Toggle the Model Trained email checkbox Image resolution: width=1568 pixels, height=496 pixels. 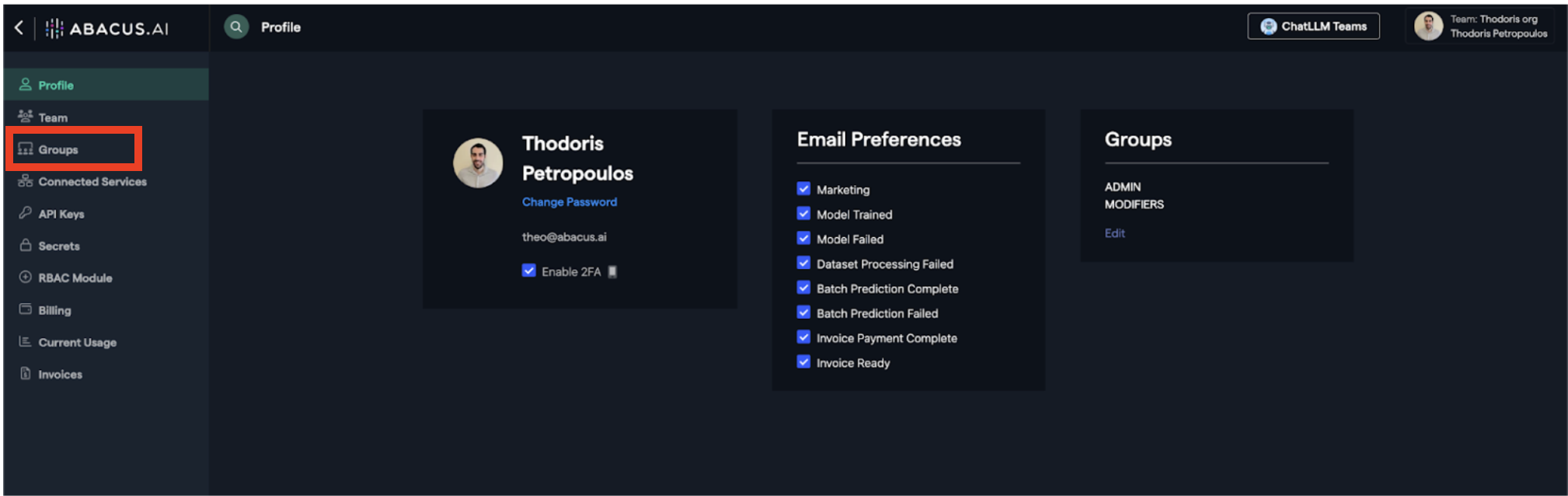(x=803, y=214)
